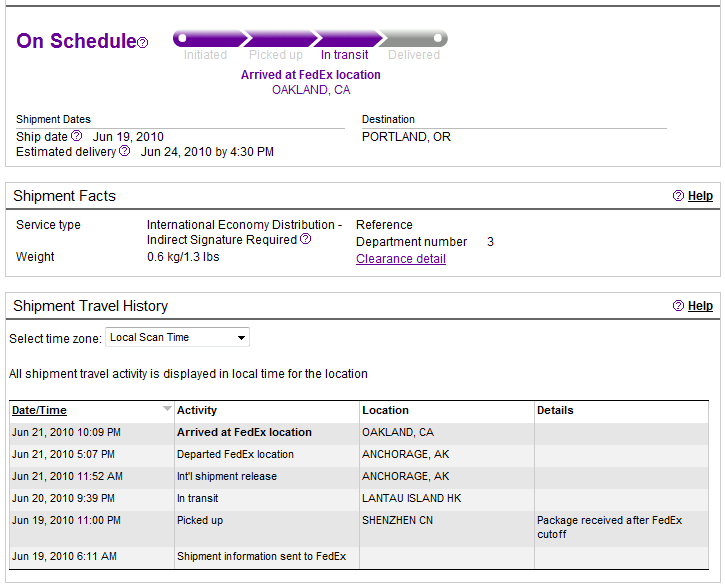Open Help link in Shipment Facts section
The height and width of the screenshot is (588, 725).
[x=700, y=196]
